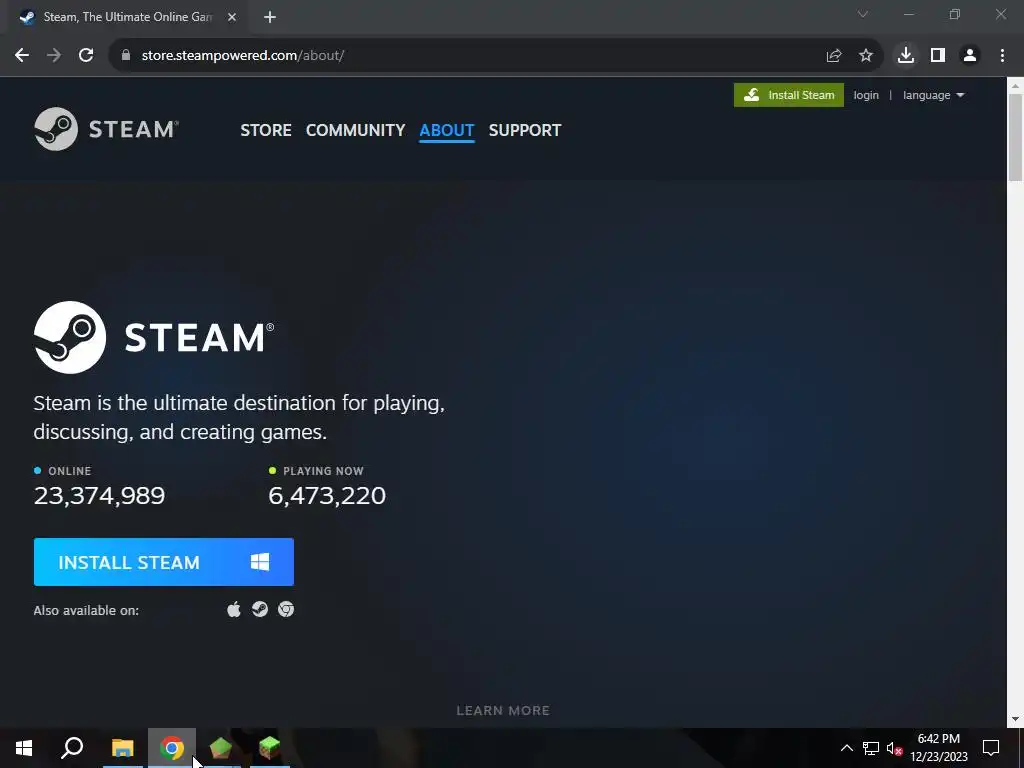1024x768 pixels.
Task: Click the 'Also available on:' label
Action: pyautogui.click(x=86, y=611)
